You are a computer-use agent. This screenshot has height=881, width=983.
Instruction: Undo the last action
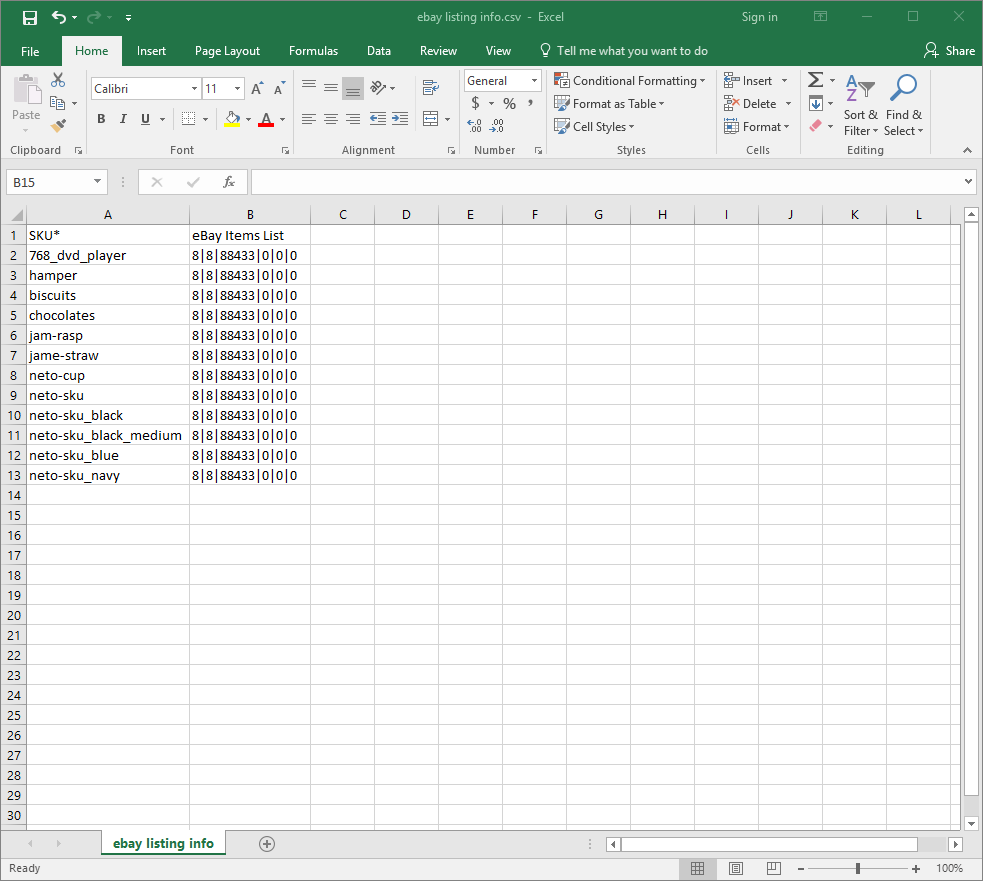(x=59, y=18)
